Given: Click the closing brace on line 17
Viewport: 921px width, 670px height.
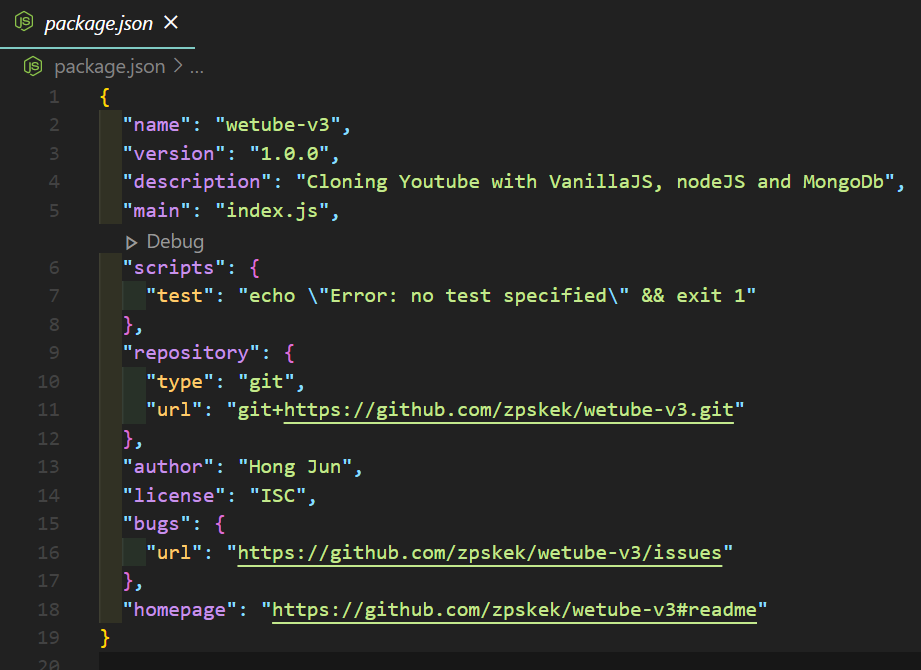Looking at the screenshot, I should tap(128, 581).
